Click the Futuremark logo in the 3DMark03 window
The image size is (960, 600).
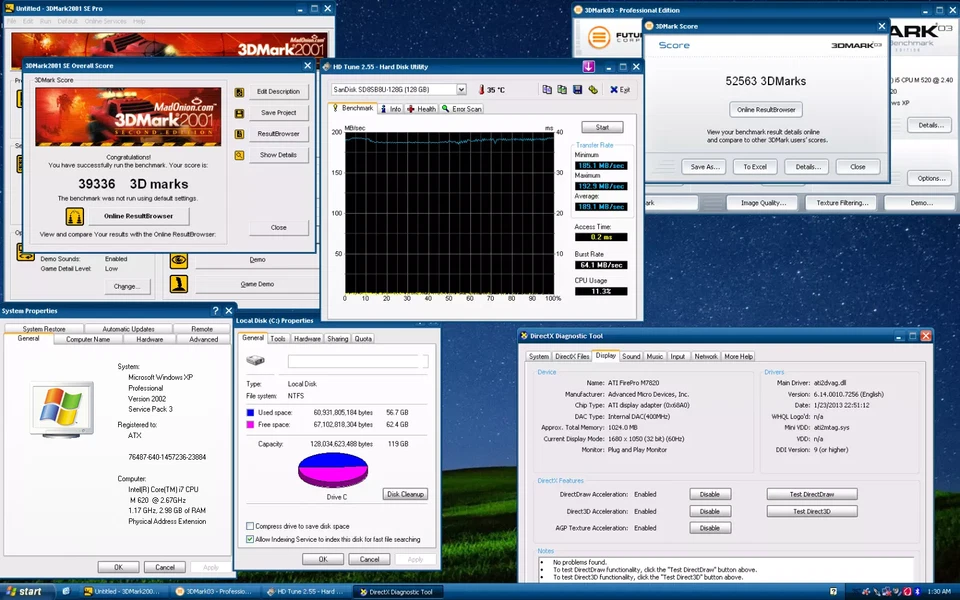(600, 38)
